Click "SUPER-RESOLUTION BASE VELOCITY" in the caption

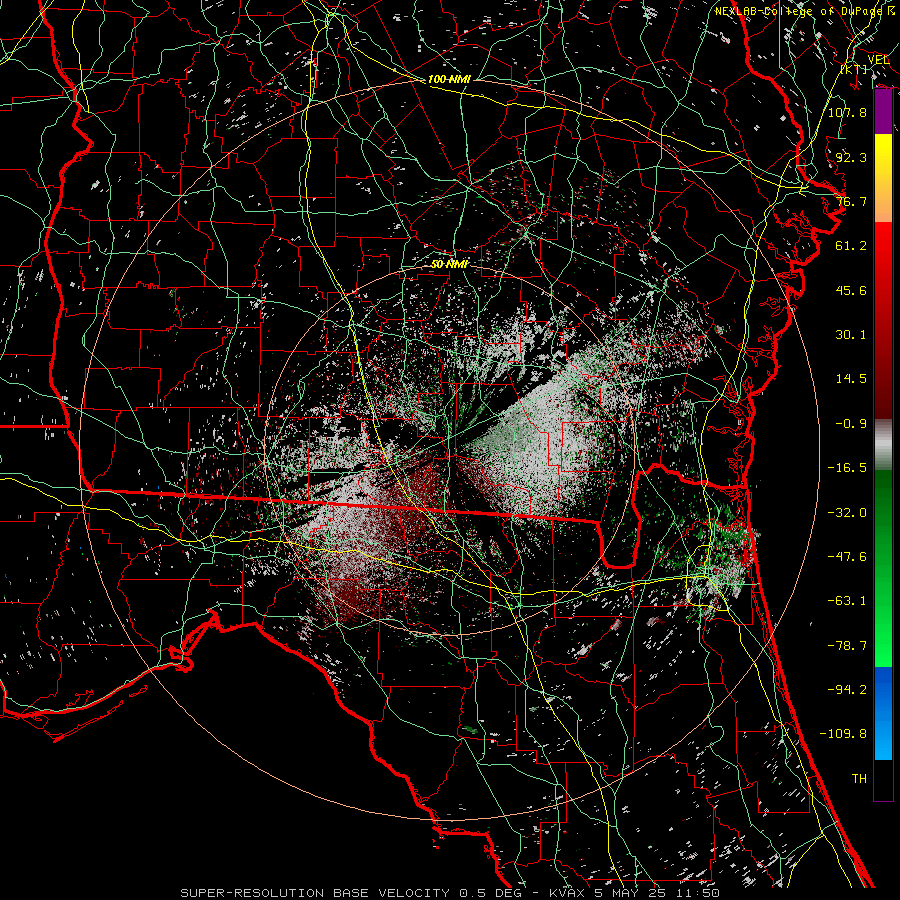[x=315, y=893]
